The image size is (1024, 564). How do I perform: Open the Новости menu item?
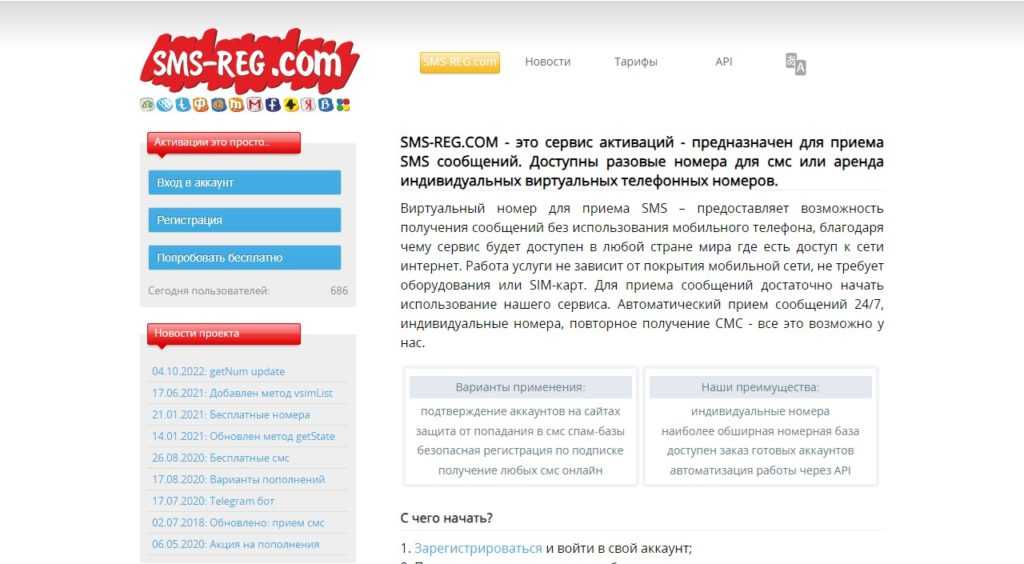click(x=547, y=61)
